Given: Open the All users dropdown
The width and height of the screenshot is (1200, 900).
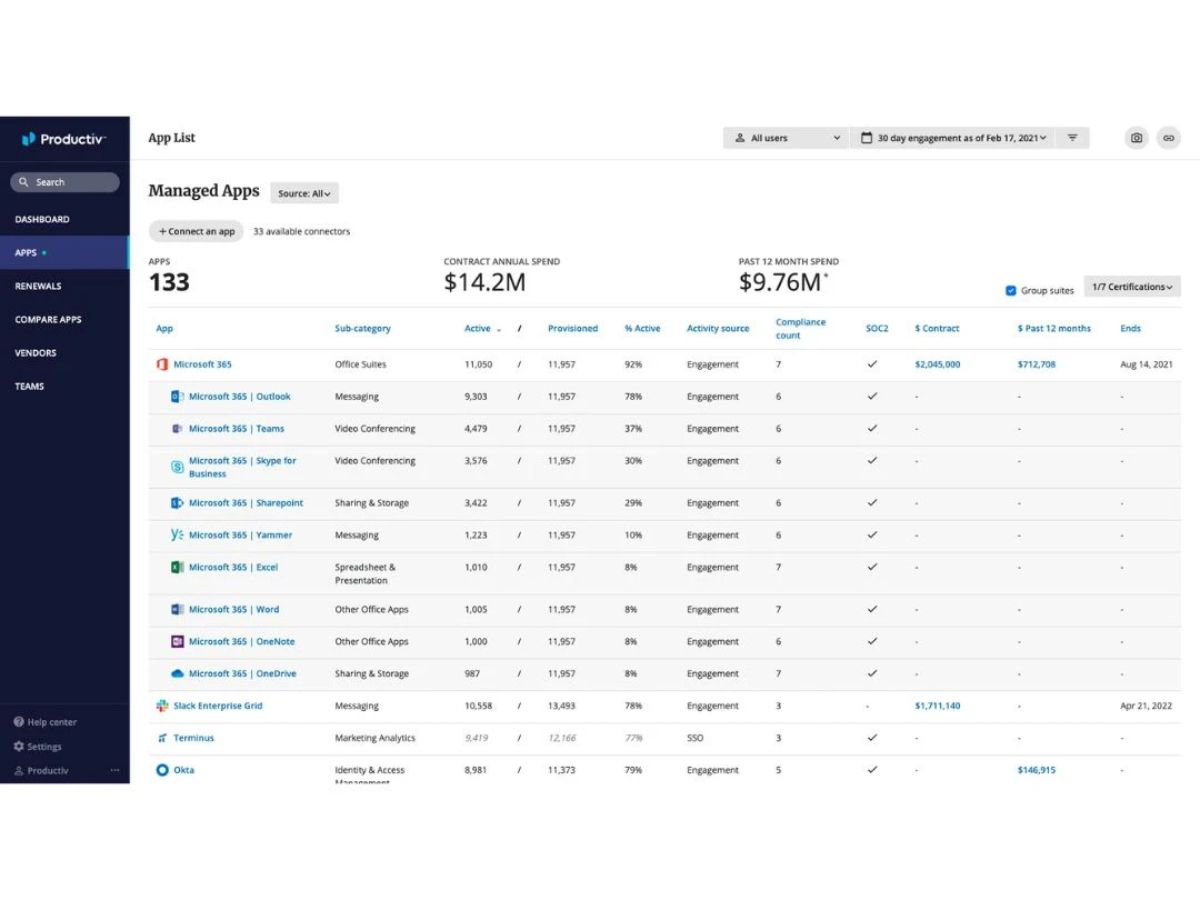Looking at the screenshot, I should click(x=786, y=138).
